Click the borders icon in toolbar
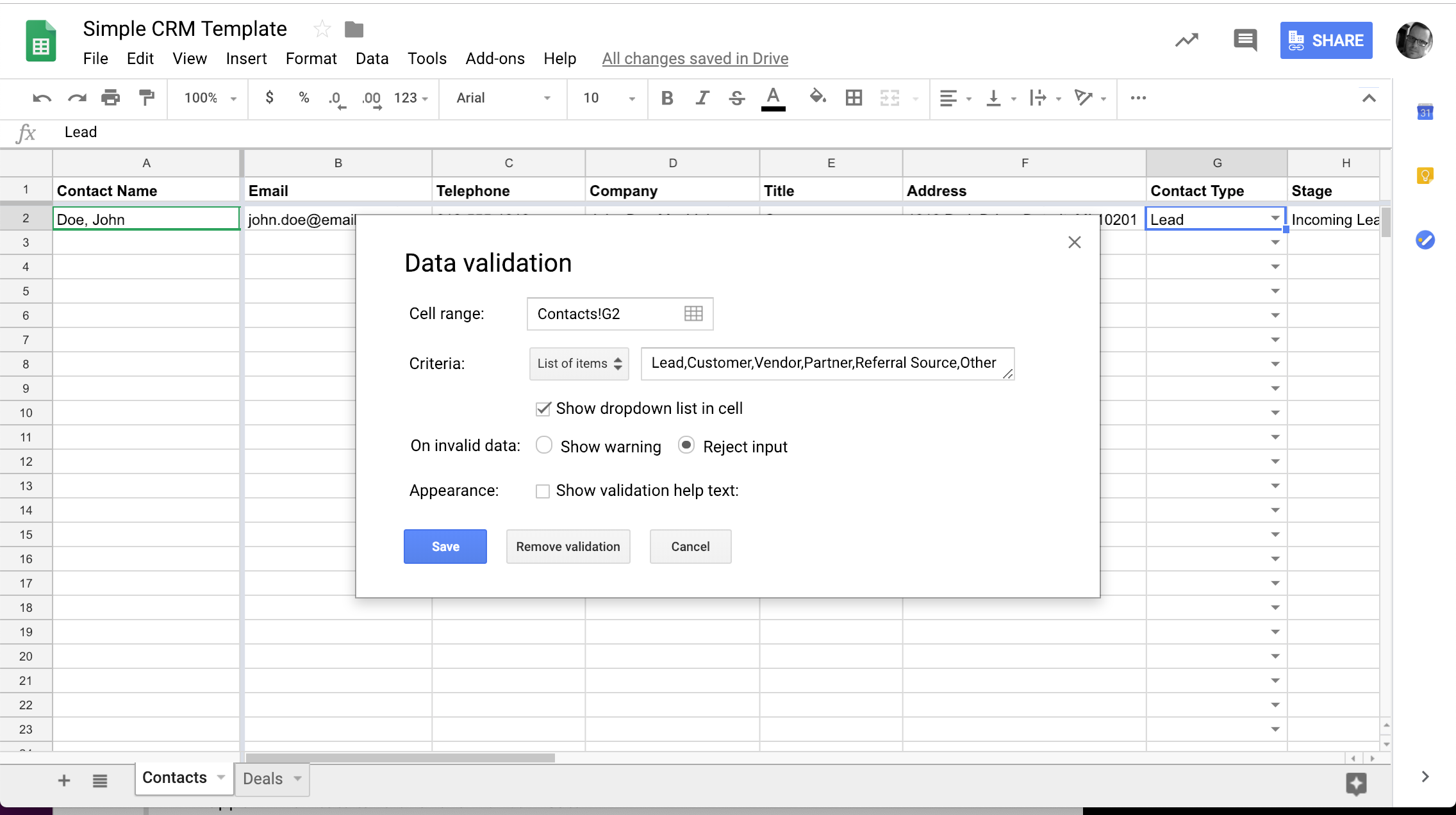This screenshot has height=815, width=1456. coord(855,98)
